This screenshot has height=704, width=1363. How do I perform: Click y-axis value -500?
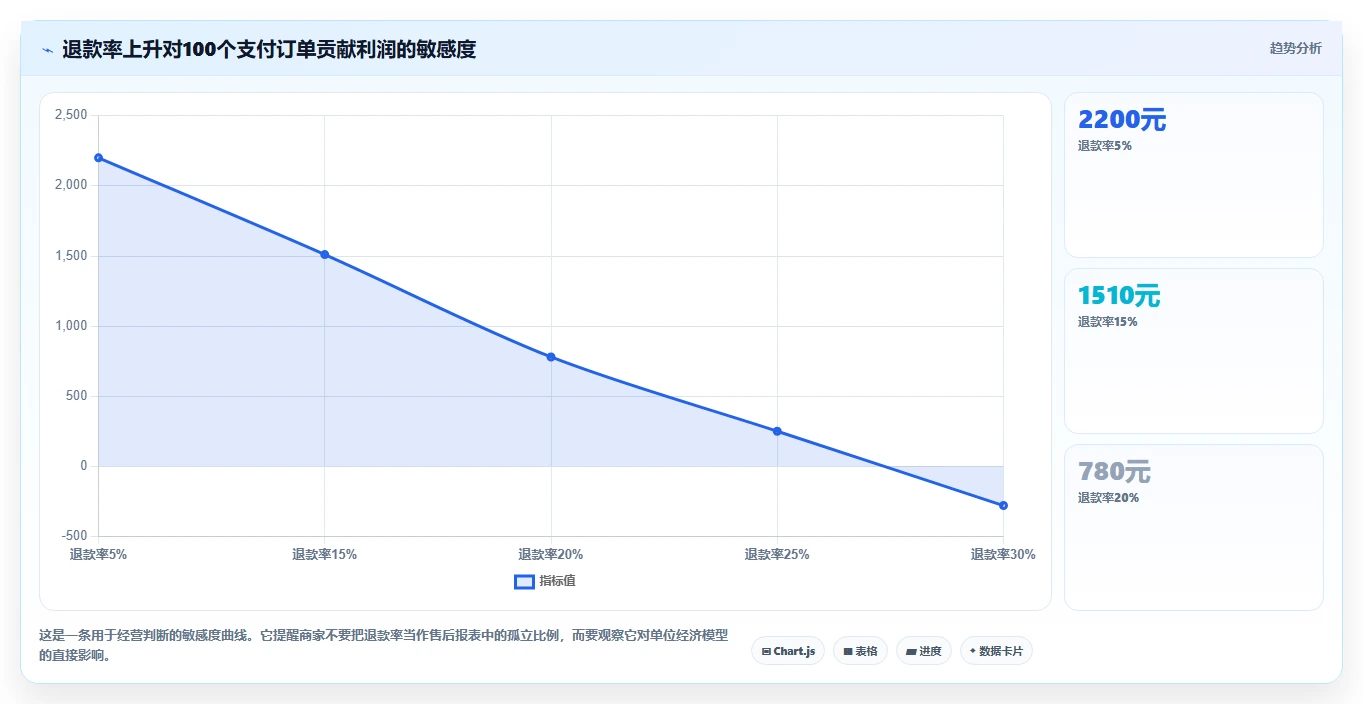(x=74, y=536)
